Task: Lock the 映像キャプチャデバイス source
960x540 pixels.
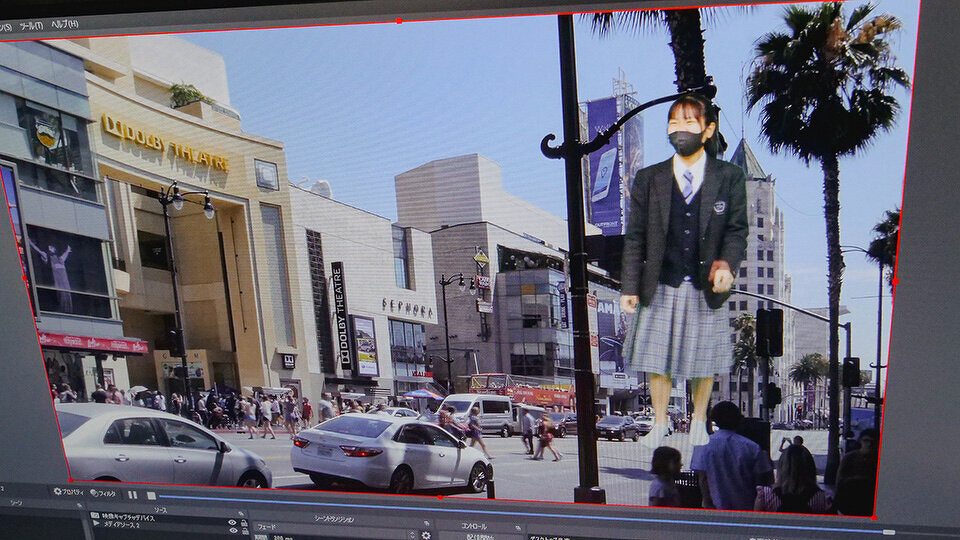Action: pyautogui.click(x=244, y=521)
